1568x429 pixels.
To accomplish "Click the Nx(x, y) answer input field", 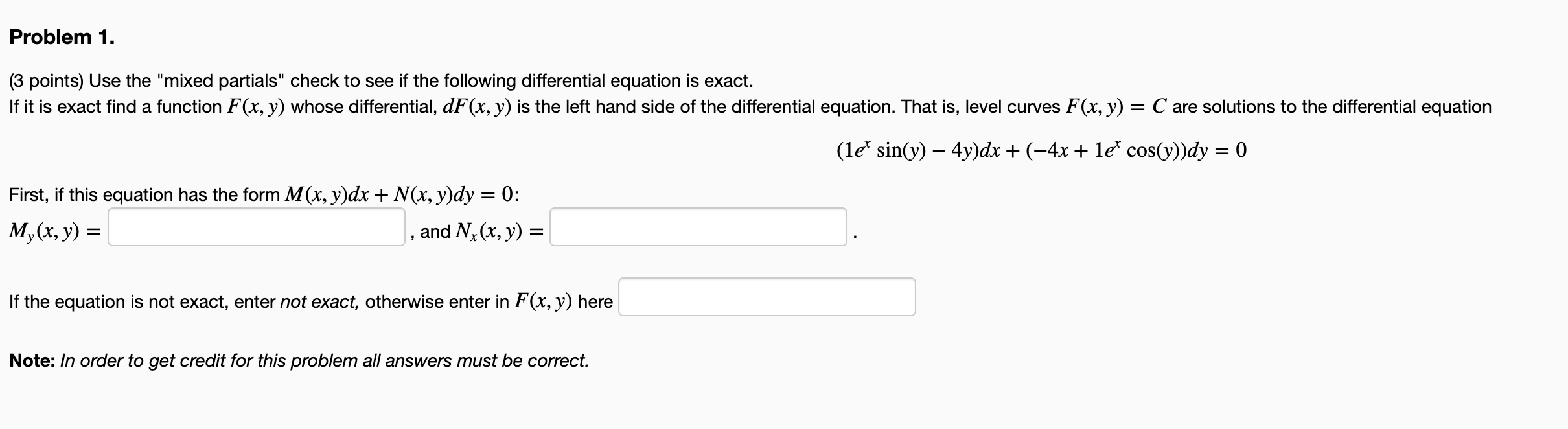I will pyautogui.click(x=697, y=230).
